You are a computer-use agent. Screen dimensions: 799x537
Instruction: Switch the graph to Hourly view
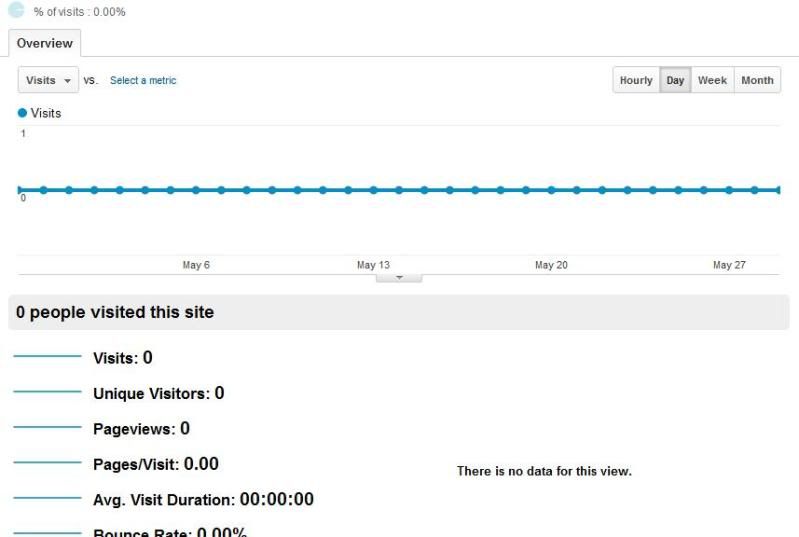point(636,80)
